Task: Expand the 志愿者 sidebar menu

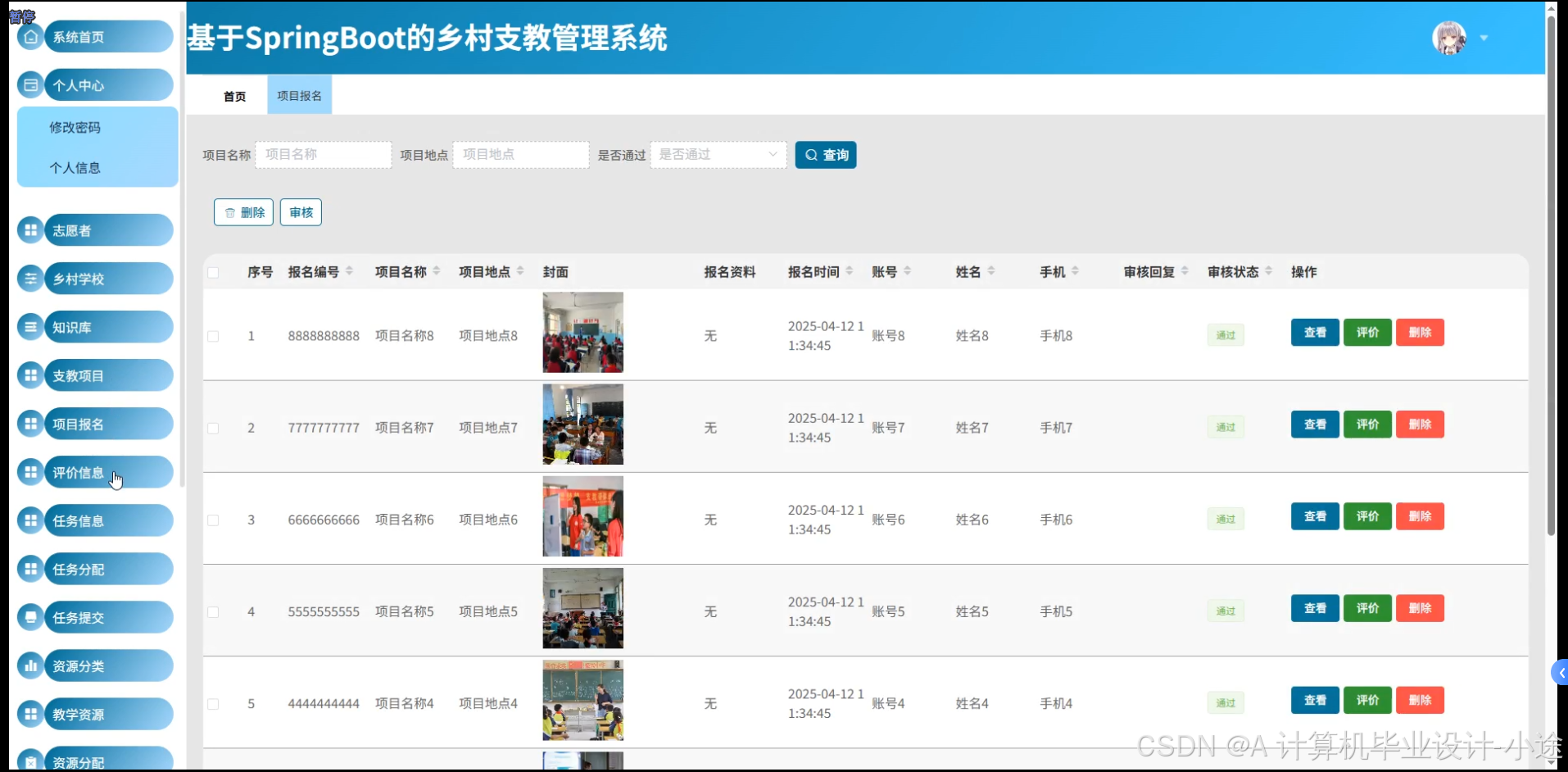Action: 109,230
